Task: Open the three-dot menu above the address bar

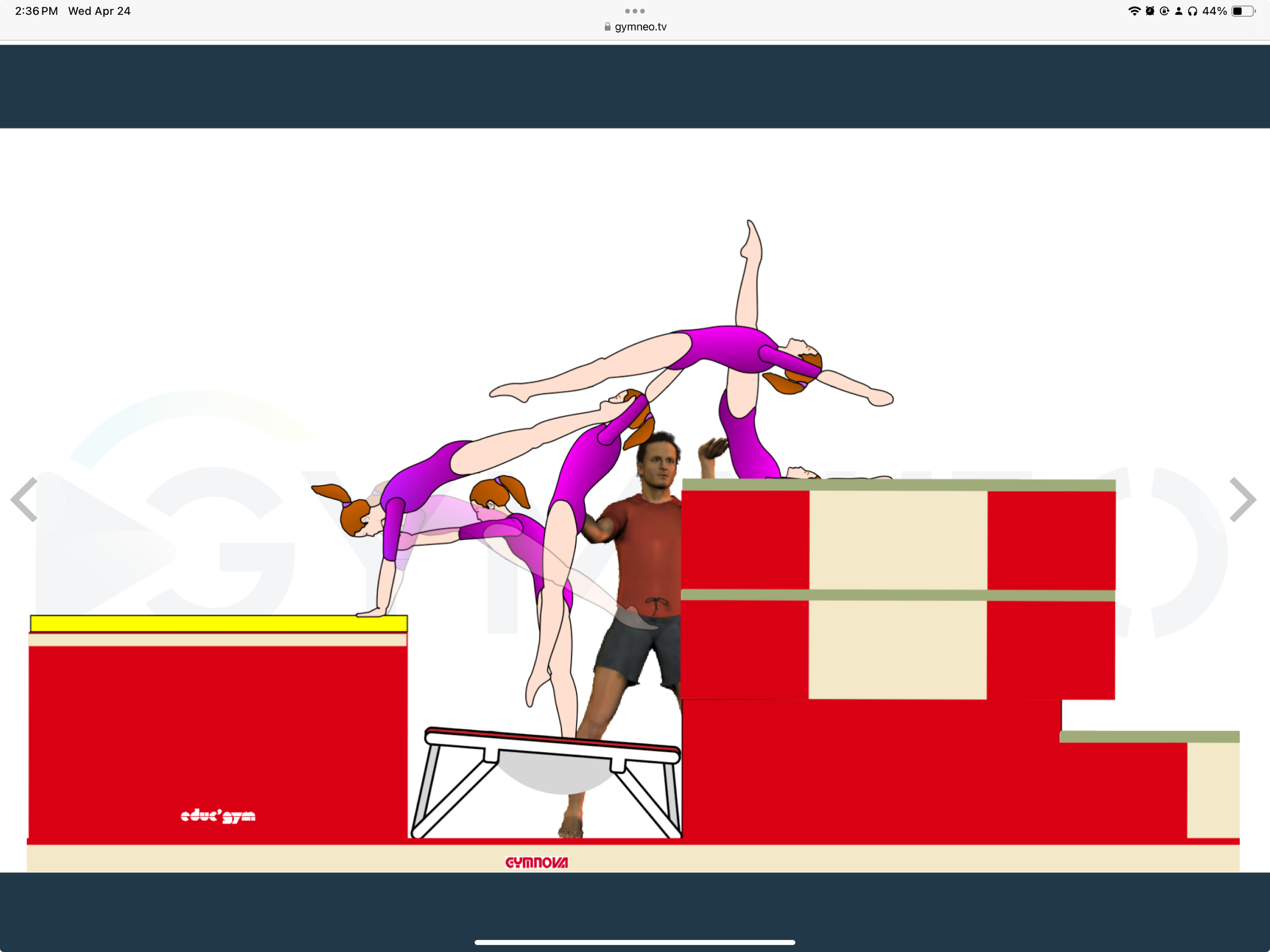Action: [x=634, y=10]
